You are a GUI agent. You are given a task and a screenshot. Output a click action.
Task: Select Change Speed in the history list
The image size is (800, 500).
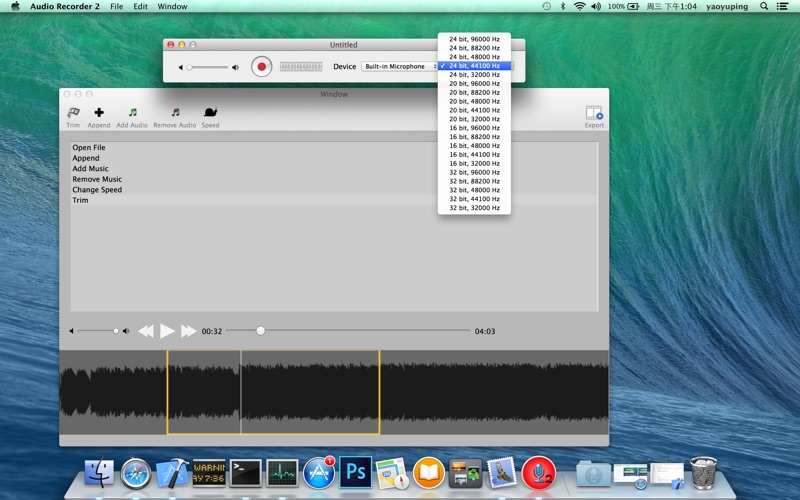(97, 190)
